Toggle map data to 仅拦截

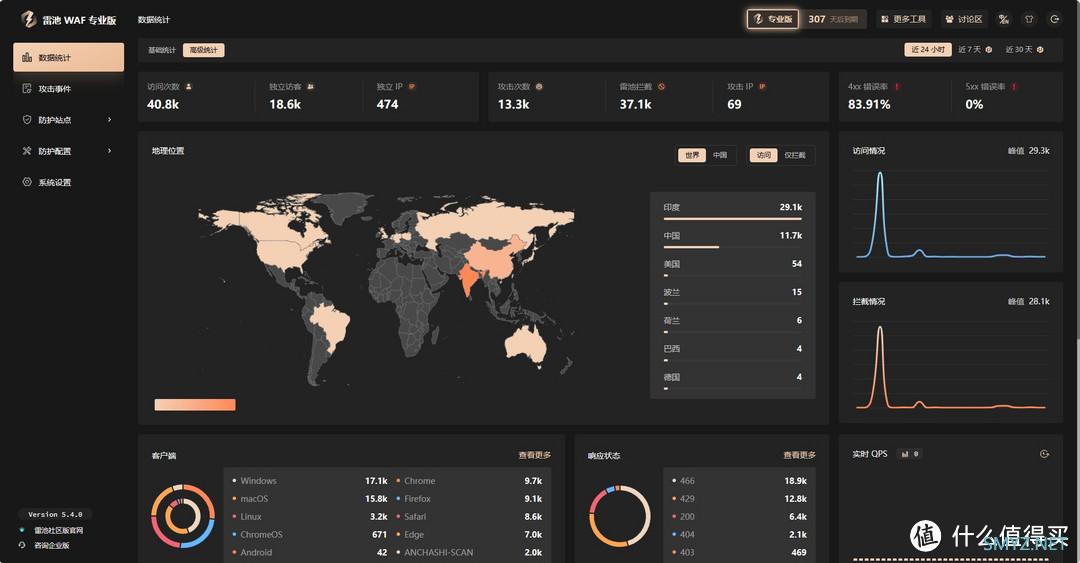coord(795,155)
